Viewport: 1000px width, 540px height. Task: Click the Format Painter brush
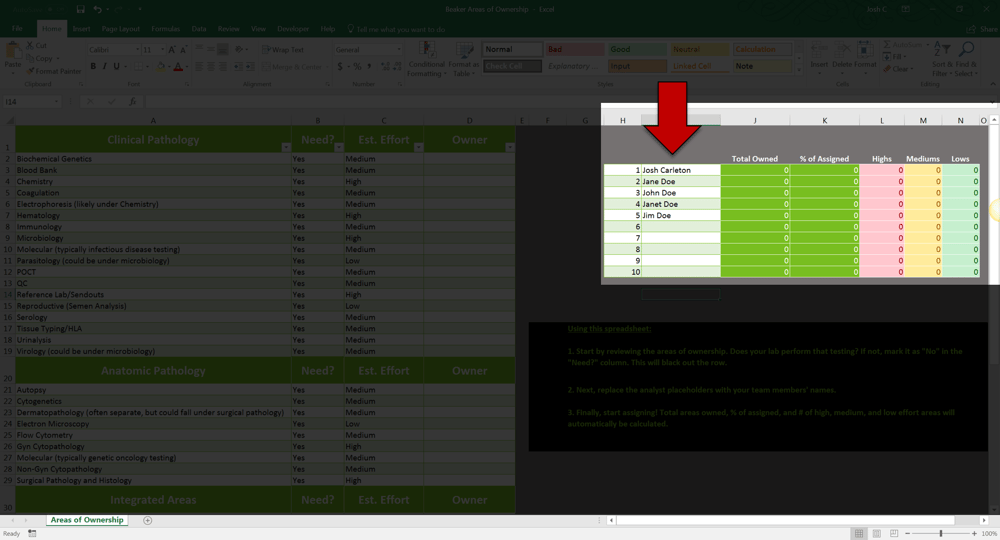(30, 71)
